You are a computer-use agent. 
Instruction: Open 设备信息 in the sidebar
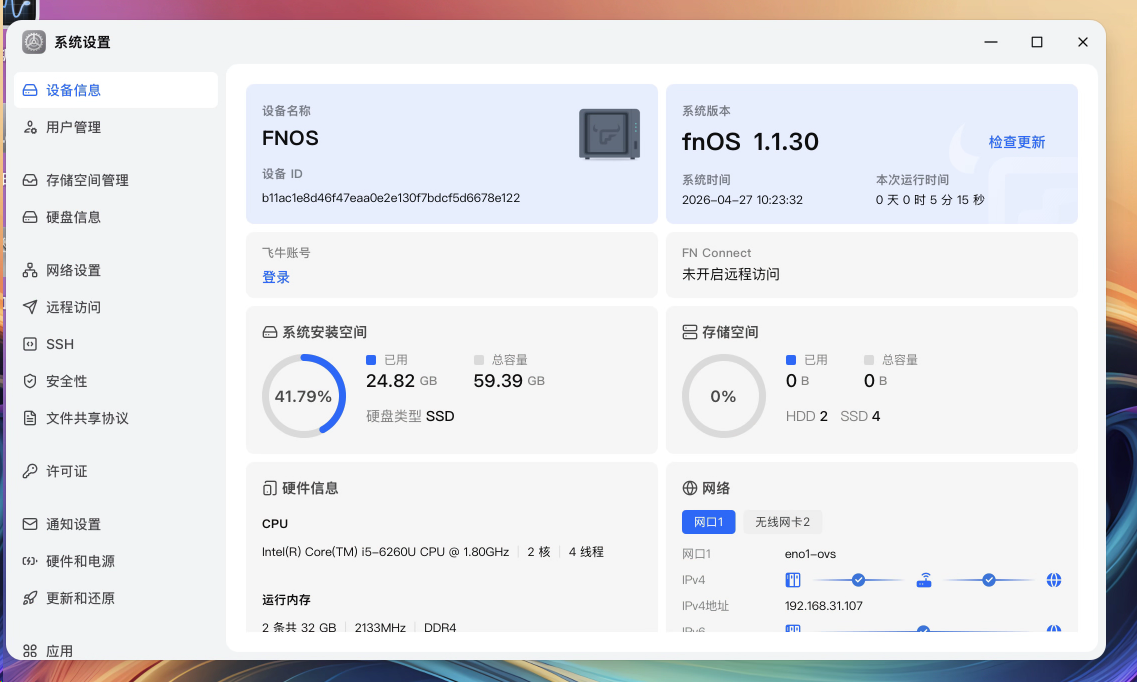click(115, 90)
